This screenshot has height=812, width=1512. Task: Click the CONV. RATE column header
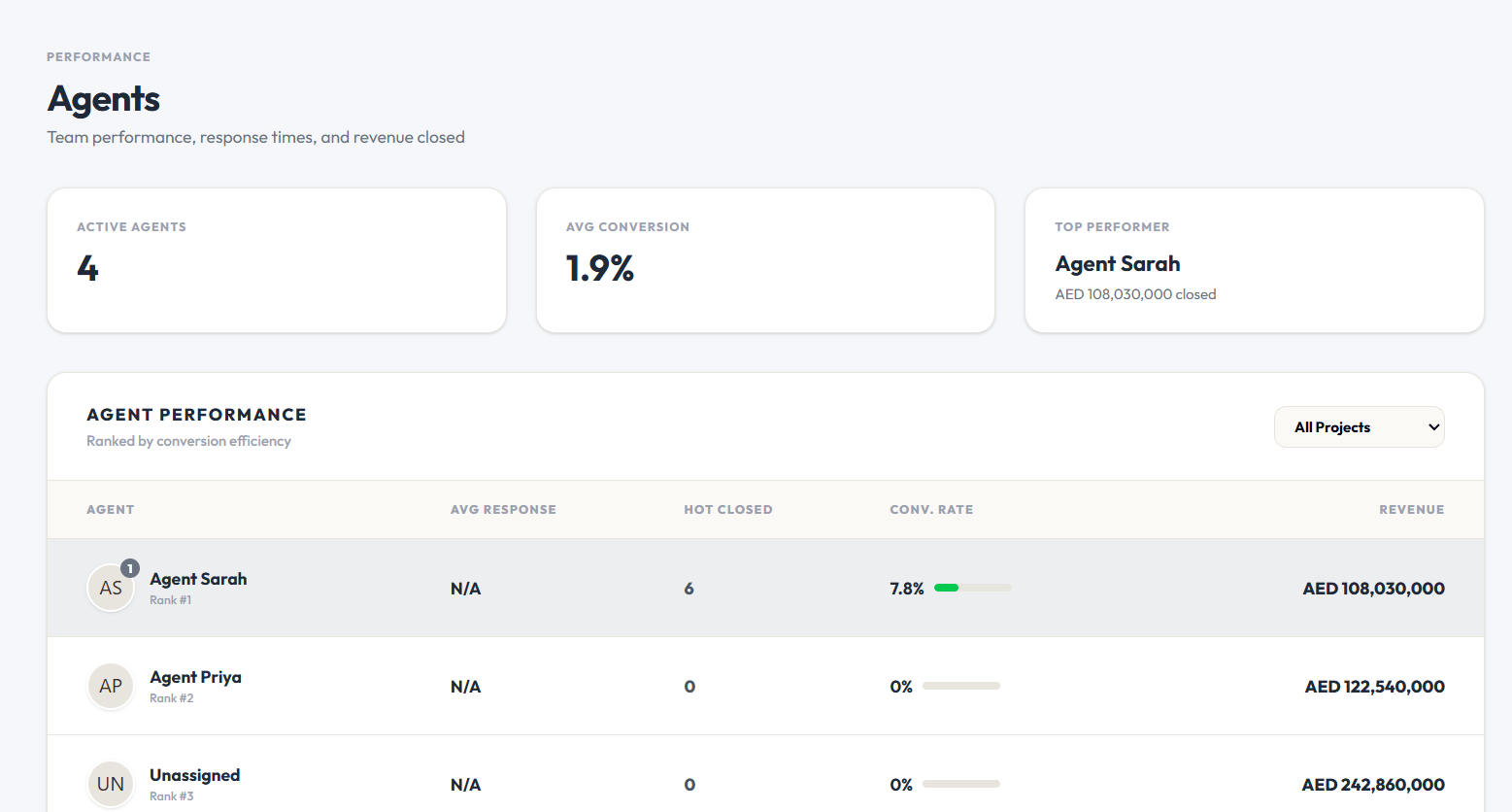pos(931,510)
